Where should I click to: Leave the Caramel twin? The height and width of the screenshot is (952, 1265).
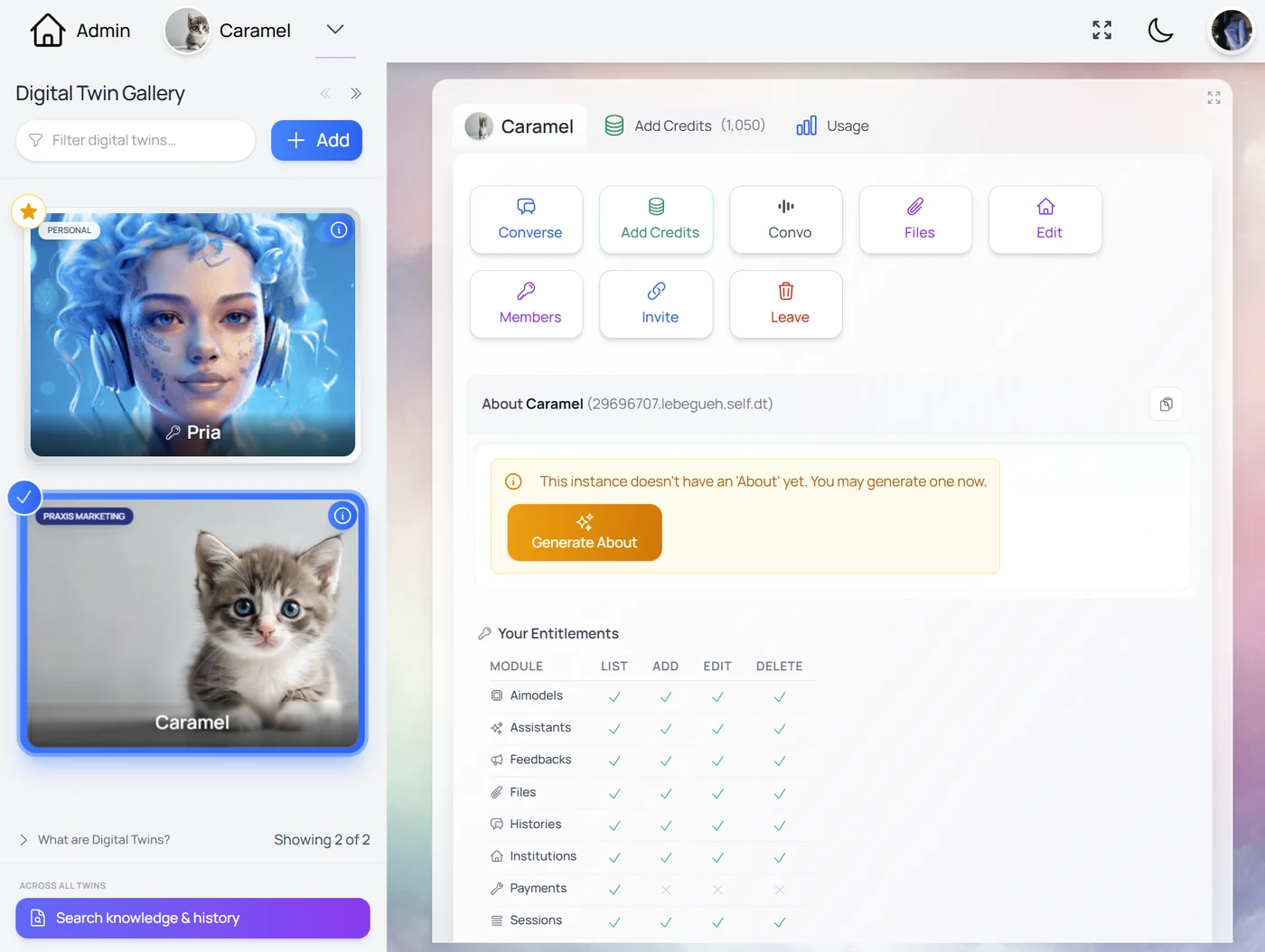coord(786,304)
